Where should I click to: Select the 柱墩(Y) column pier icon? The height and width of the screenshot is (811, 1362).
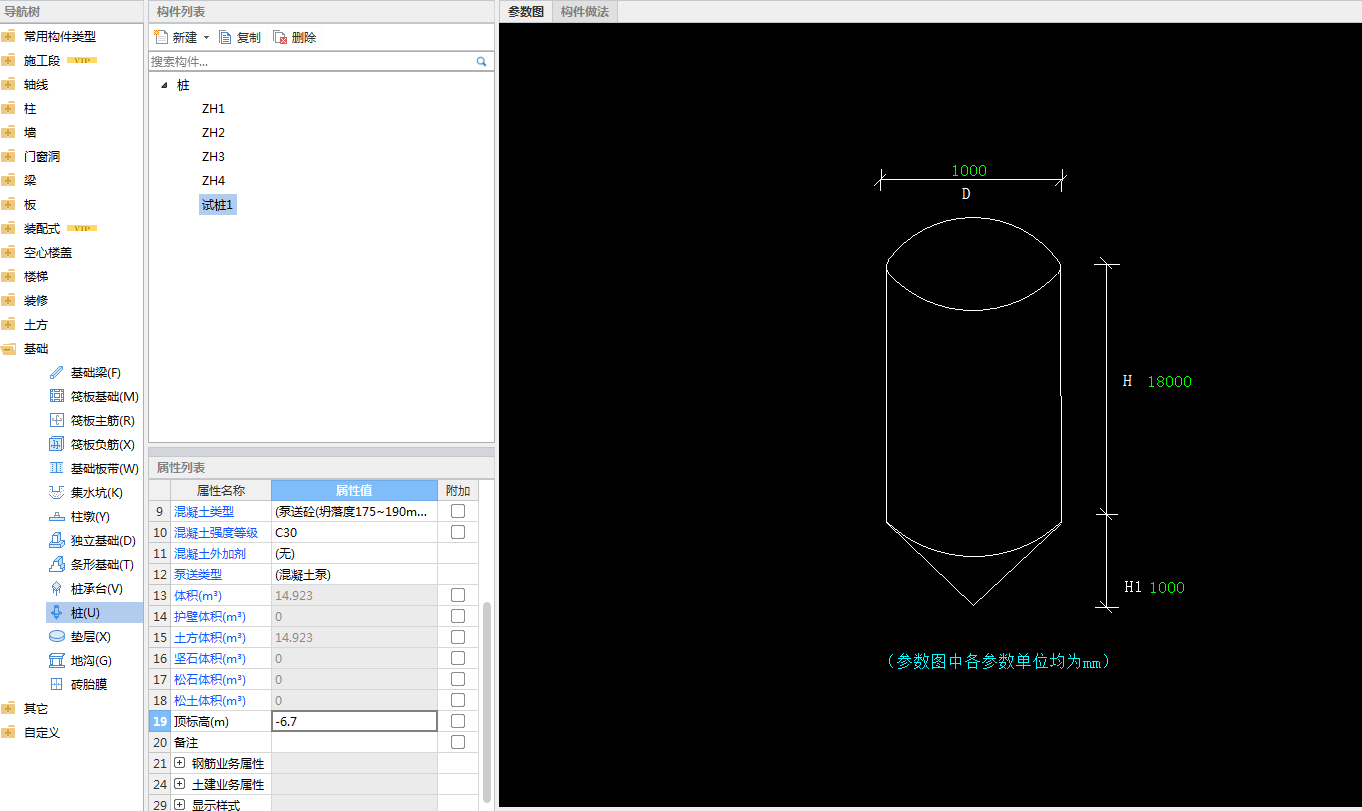point(57,516)
